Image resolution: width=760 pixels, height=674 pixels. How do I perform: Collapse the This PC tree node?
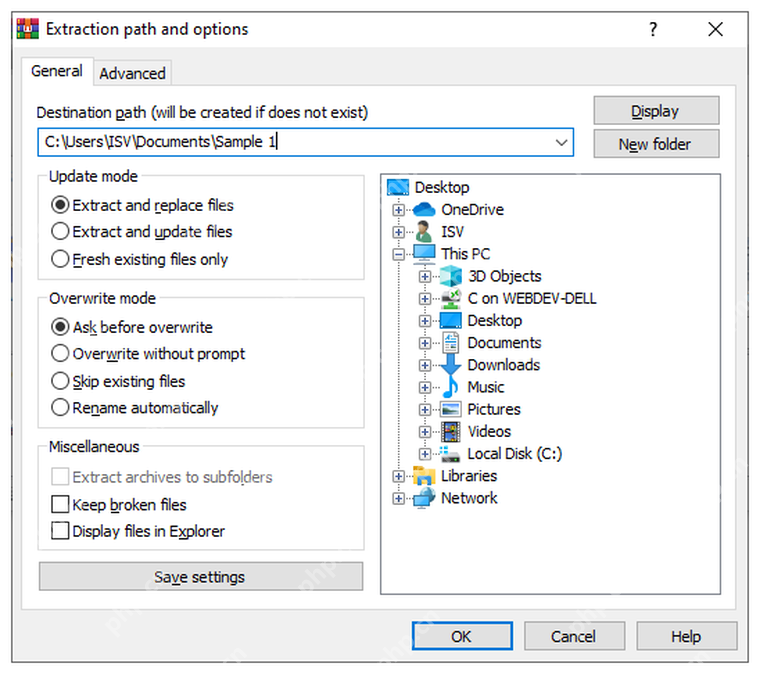tap(398, 254)
